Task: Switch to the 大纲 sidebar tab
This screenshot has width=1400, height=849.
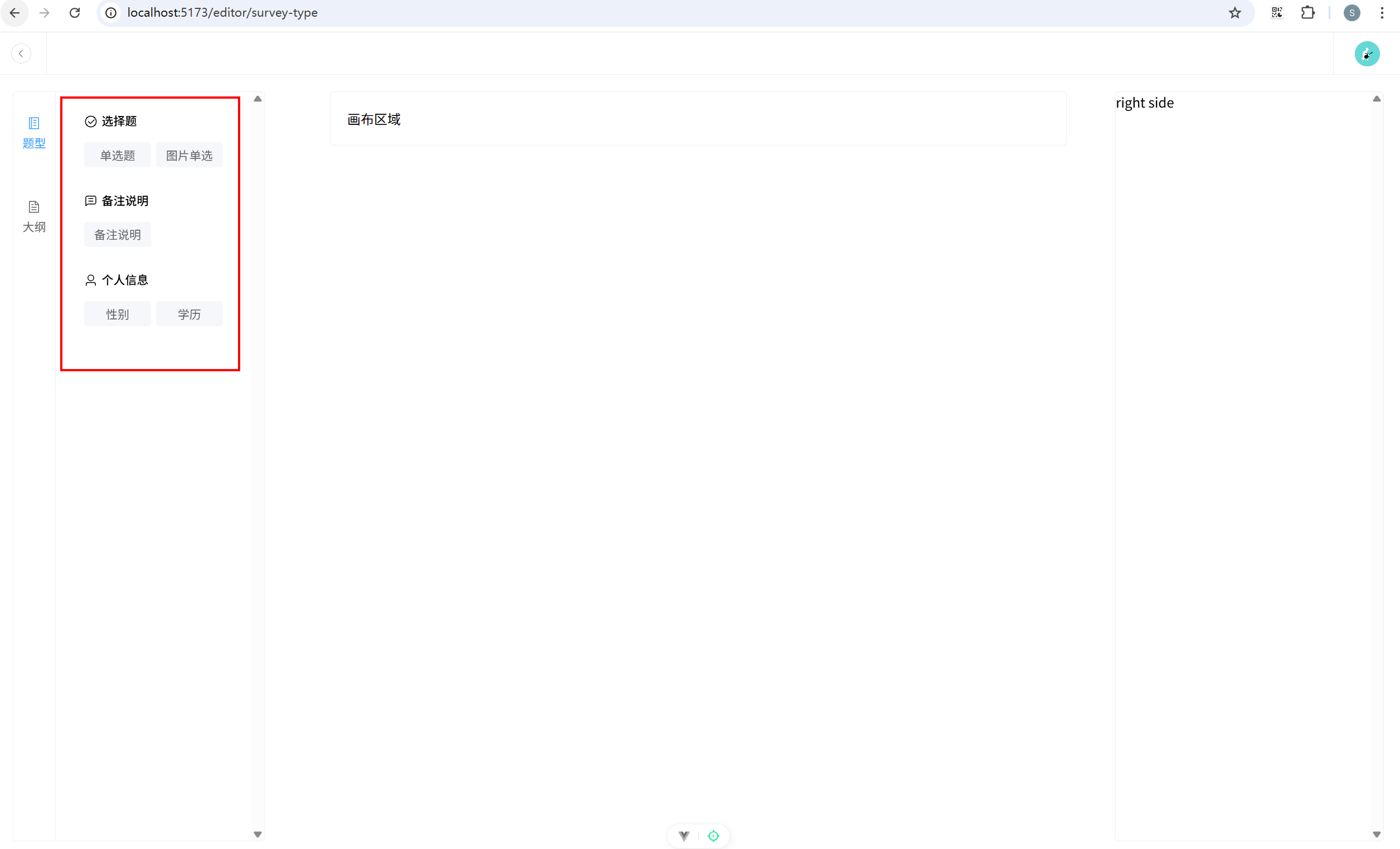Action: (34, 216)
